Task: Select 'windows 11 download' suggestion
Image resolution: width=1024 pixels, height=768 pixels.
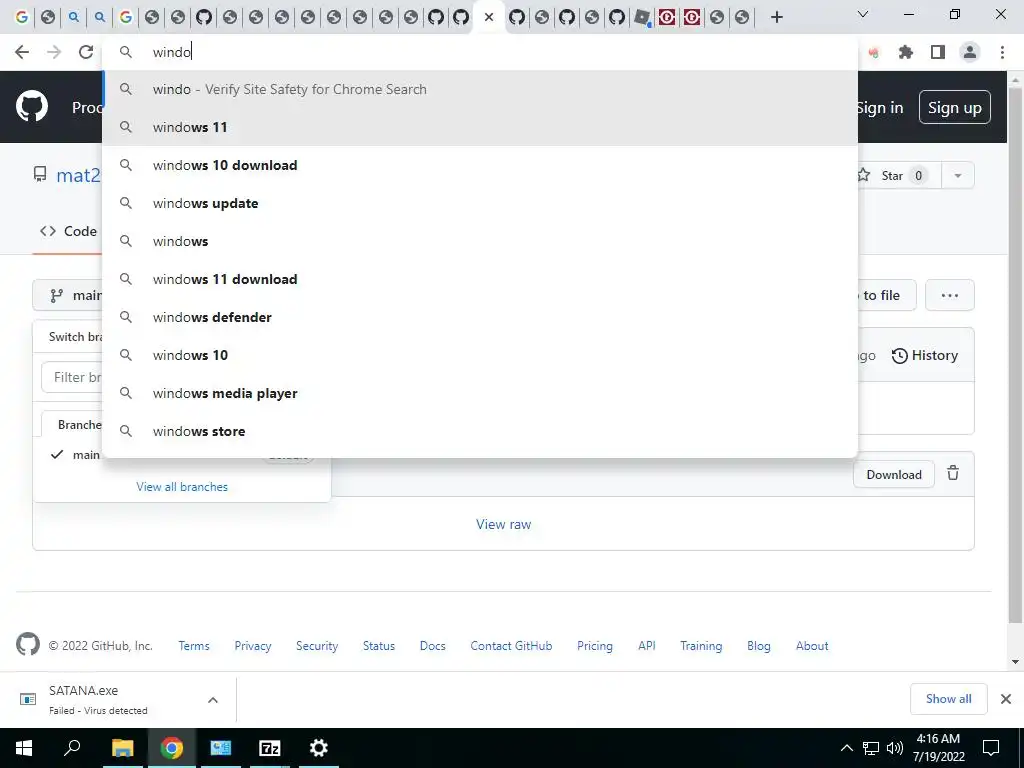Action: (x=480, y=279)
